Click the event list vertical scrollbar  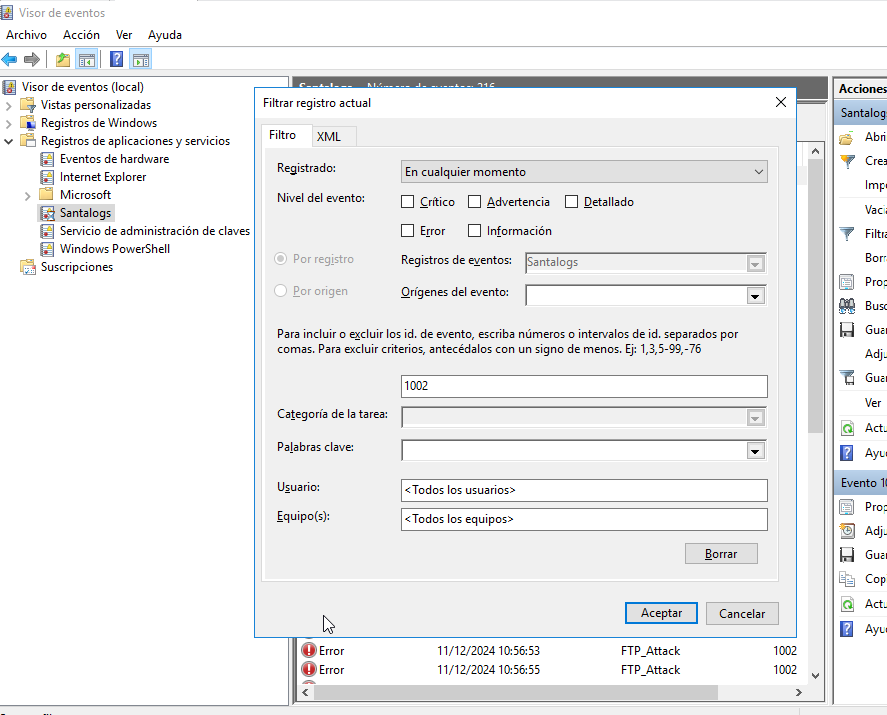click(815, 294)
